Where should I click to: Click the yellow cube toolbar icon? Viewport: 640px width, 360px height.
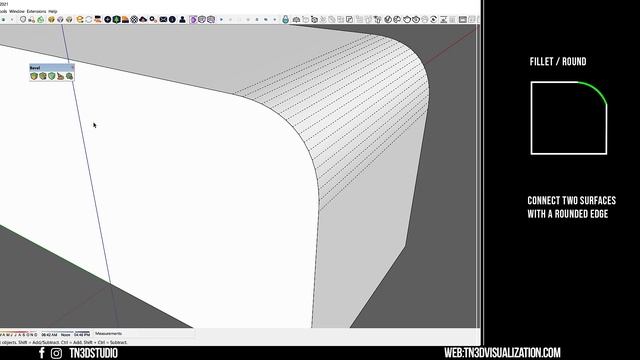click(x=51, y=19)
